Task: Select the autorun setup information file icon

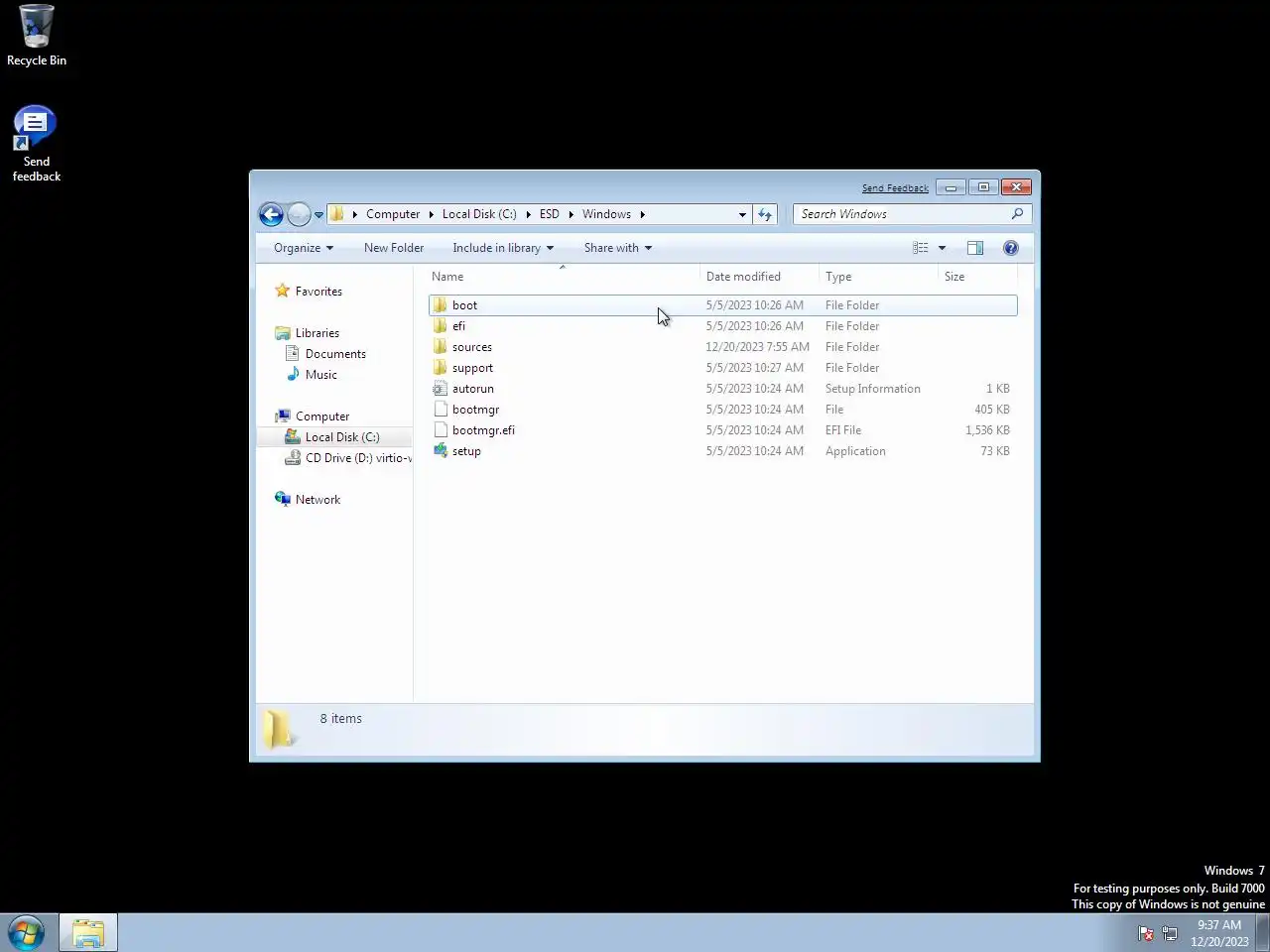Action: [441, 389]
